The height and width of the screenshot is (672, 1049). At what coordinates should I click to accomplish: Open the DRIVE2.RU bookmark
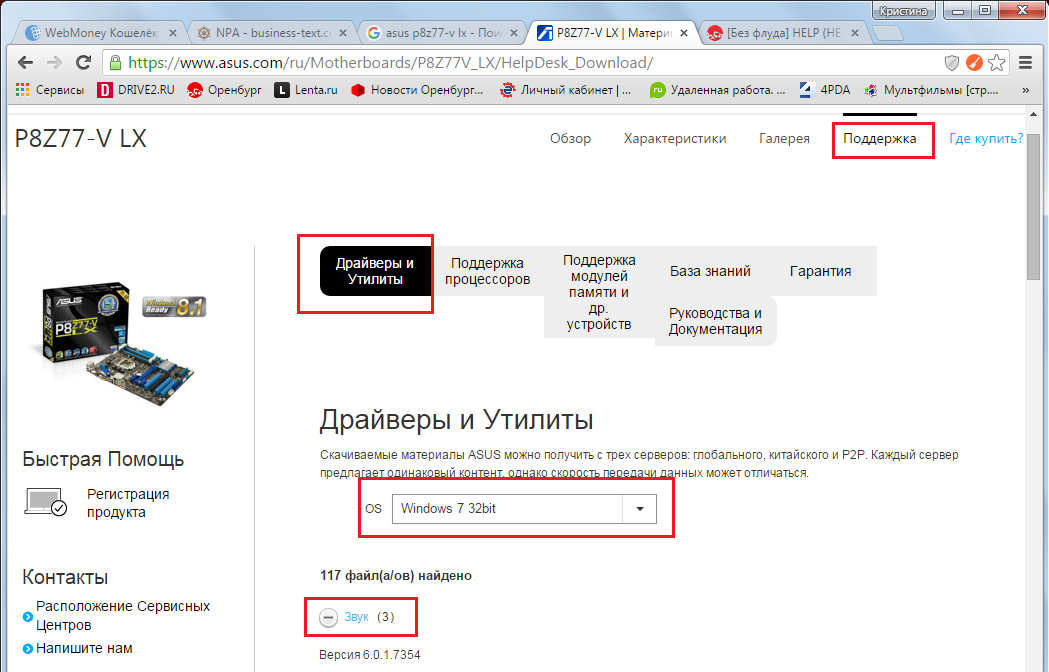136,90
